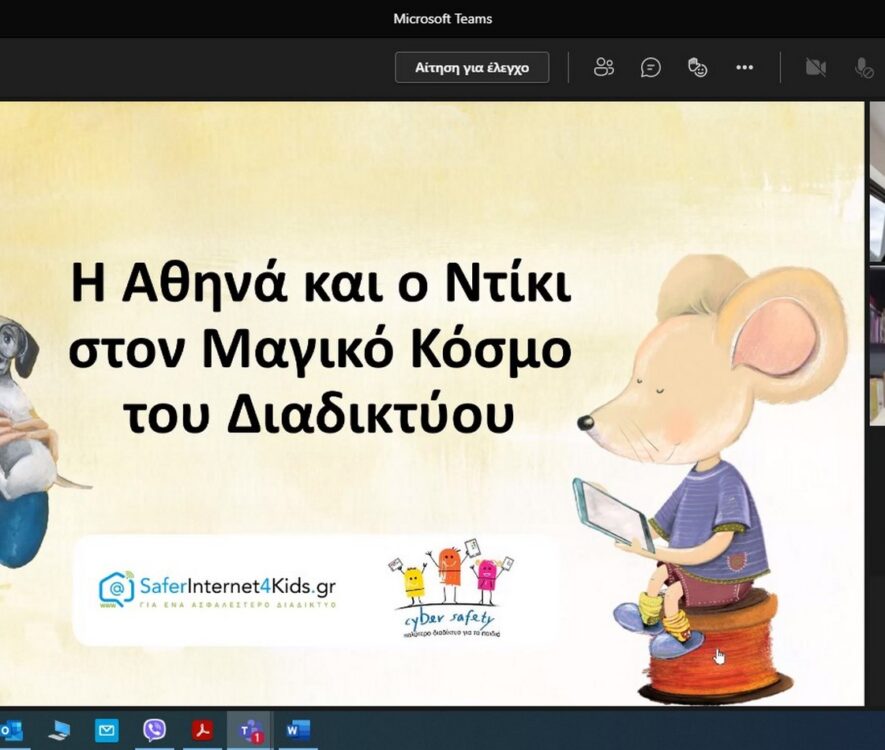885x750 pixels.
Task: Open Viber from the taskbar
Action: pyautogui.click(x=154, y=730)
